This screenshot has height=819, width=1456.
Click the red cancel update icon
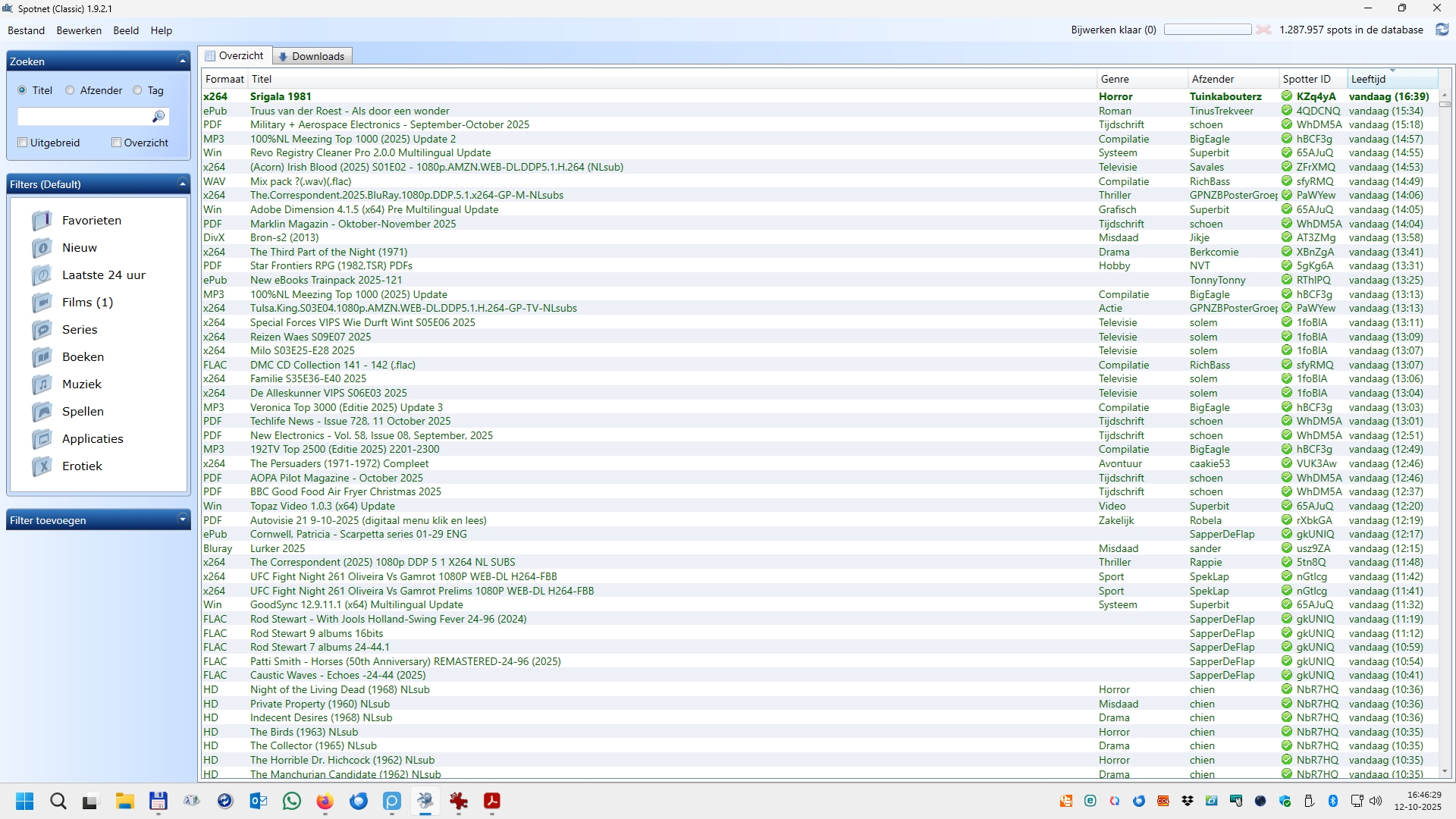pyautogui.click(x=1263, y=30)
